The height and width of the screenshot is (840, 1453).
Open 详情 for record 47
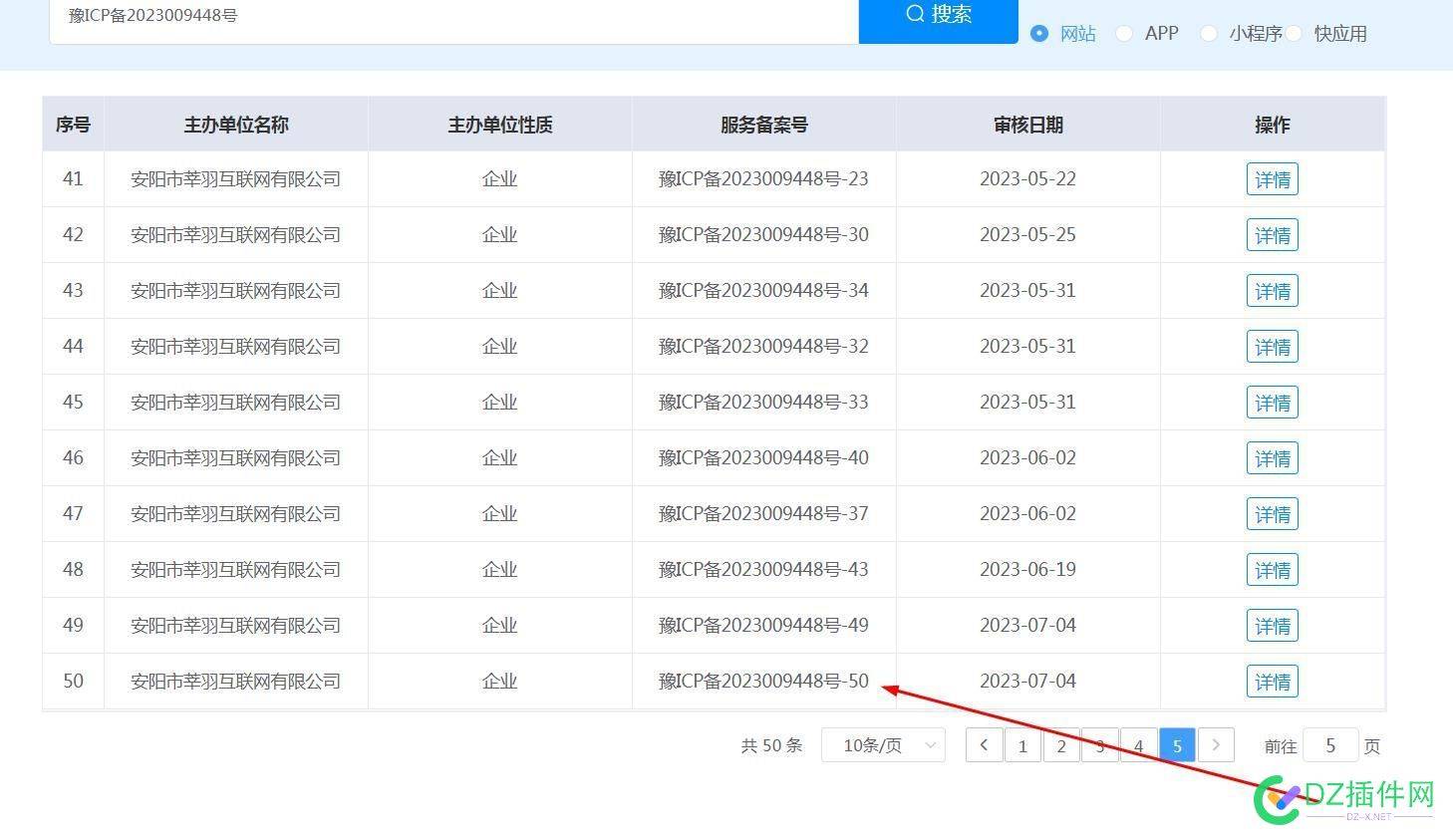[1273, 514]
